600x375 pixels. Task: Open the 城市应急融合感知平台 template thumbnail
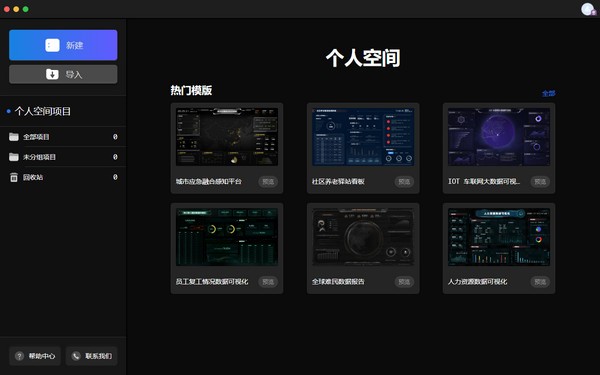(227, 137)
